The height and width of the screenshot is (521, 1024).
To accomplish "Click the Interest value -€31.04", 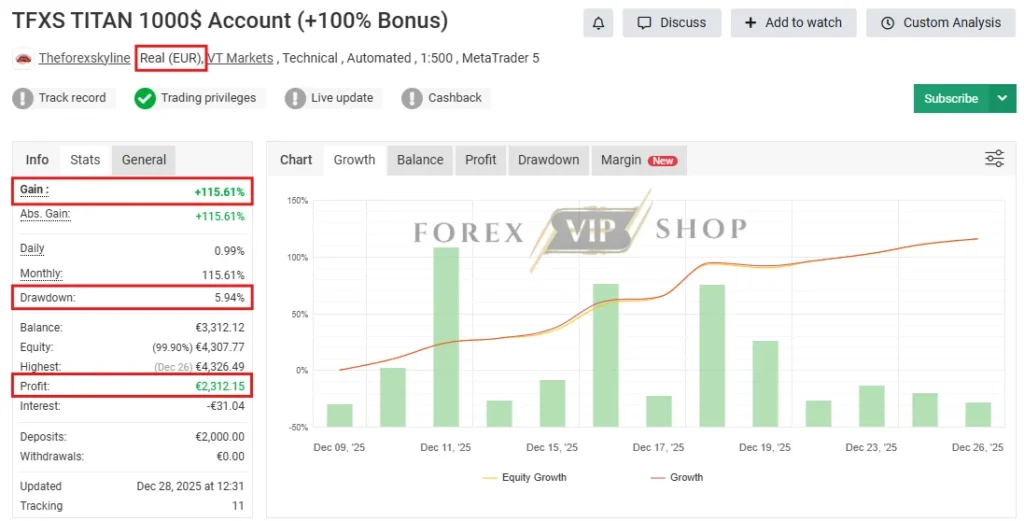I will (226, 406).
